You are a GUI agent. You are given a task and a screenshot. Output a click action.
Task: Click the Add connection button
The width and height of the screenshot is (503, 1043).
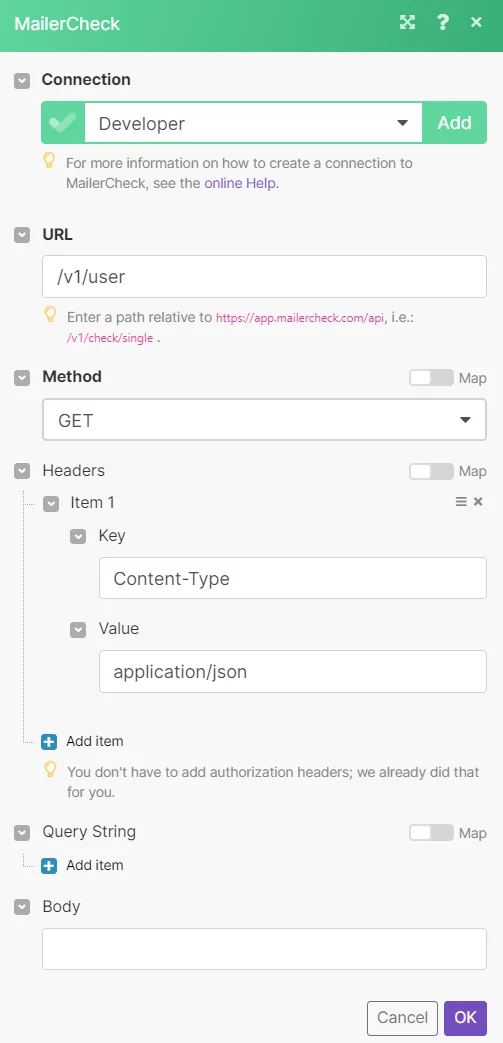(454, 123)
